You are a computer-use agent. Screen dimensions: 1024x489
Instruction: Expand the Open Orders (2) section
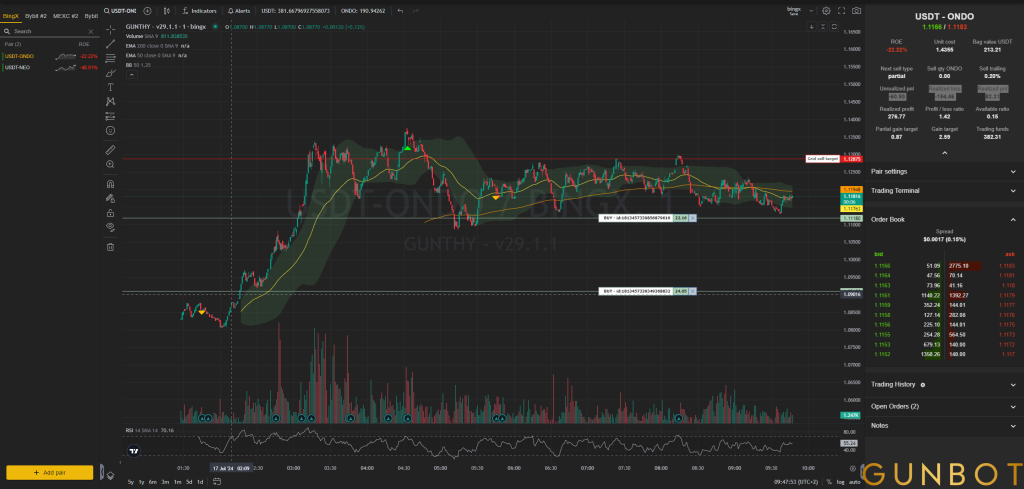tap(944, 406)
